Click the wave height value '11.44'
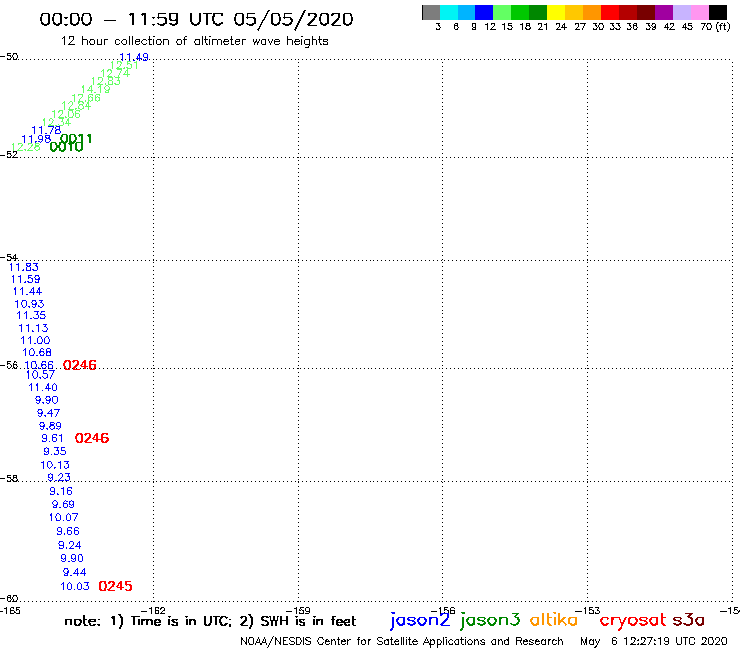 27,291
